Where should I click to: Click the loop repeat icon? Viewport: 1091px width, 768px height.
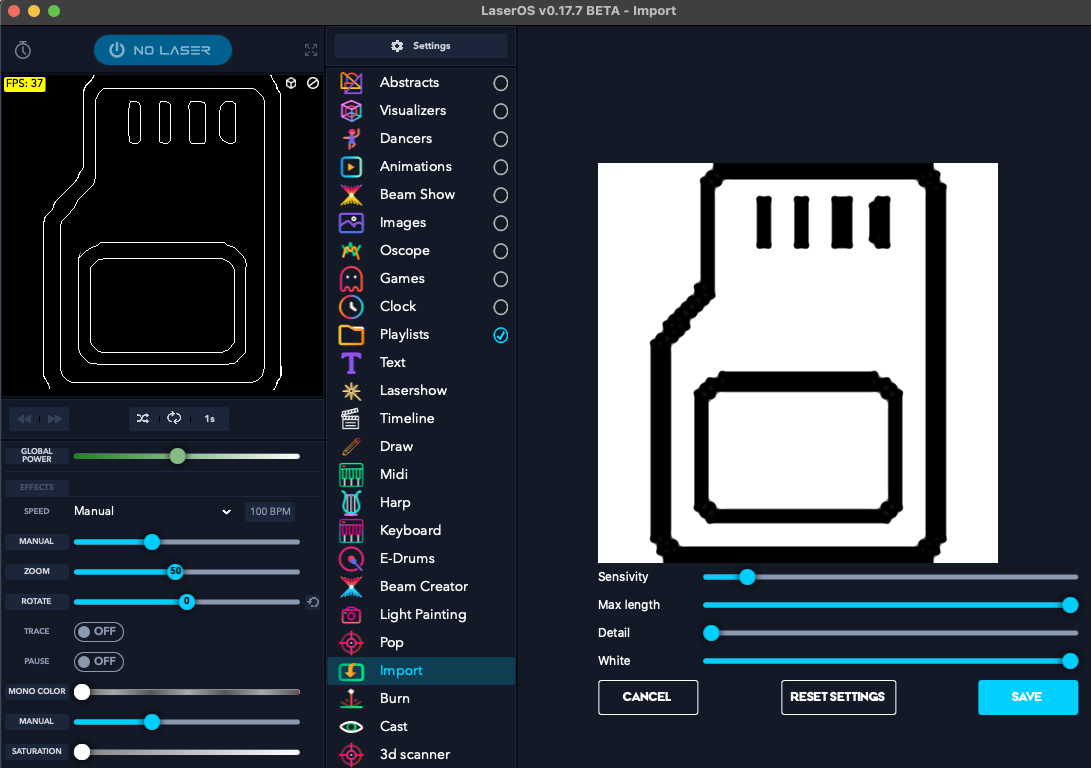click(174, 418)
